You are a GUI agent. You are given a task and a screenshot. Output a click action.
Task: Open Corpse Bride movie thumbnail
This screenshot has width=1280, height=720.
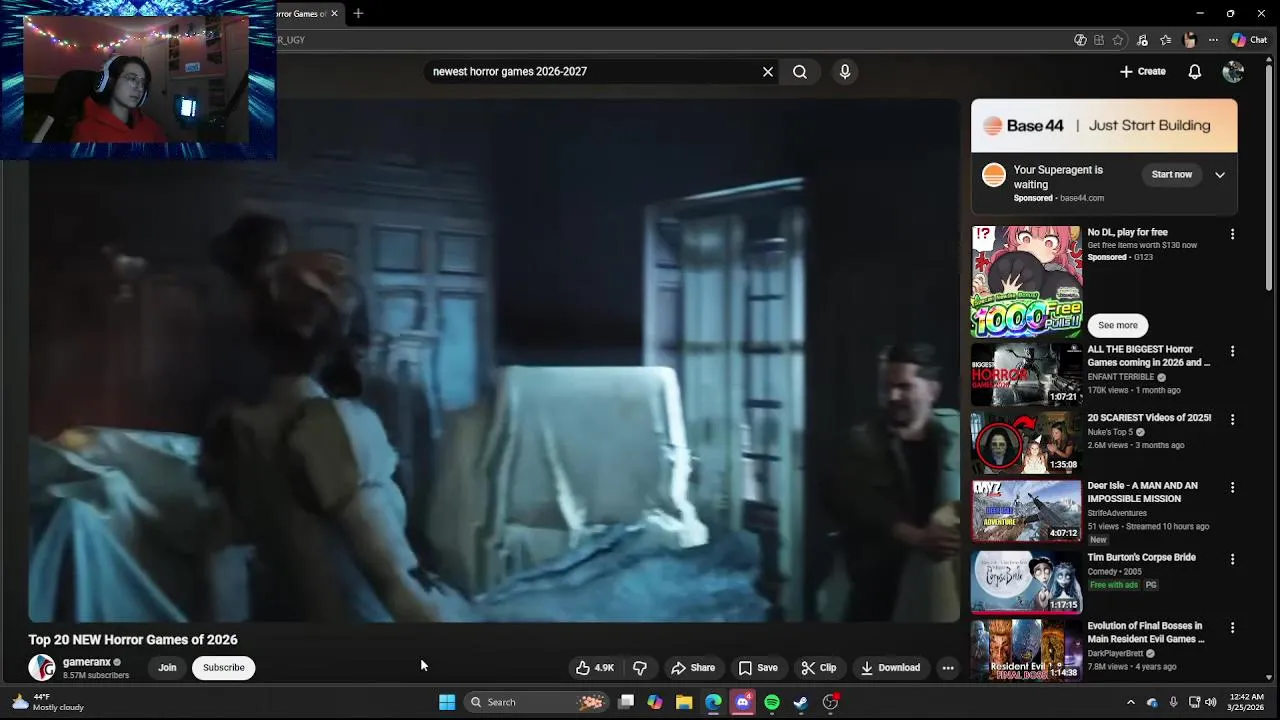pyautogui.click(x=1026, y=582)
